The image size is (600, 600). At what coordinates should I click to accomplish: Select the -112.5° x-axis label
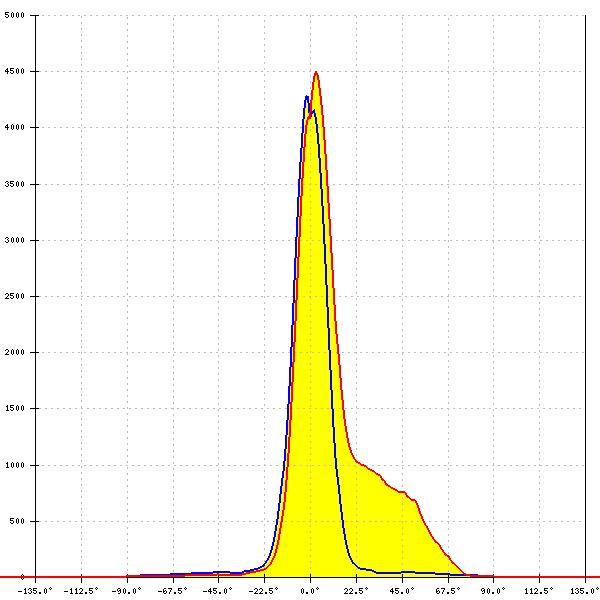(81, 591)
